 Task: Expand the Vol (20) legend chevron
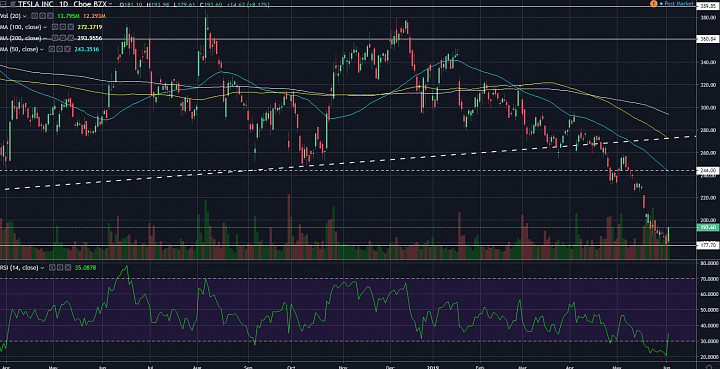(25, 16)
